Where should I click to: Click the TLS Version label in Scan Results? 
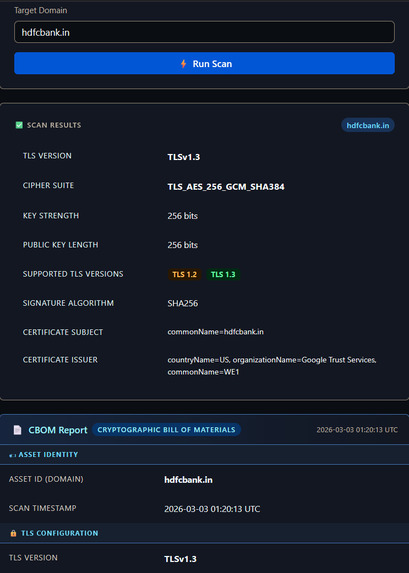(x=47, y=156)
